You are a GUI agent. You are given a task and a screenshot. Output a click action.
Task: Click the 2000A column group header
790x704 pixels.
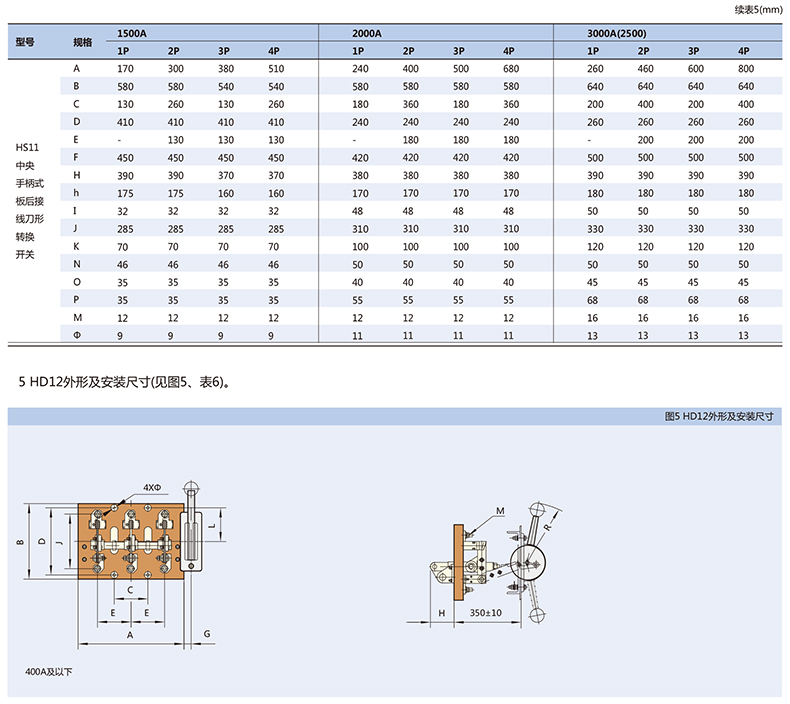point(367,34)
